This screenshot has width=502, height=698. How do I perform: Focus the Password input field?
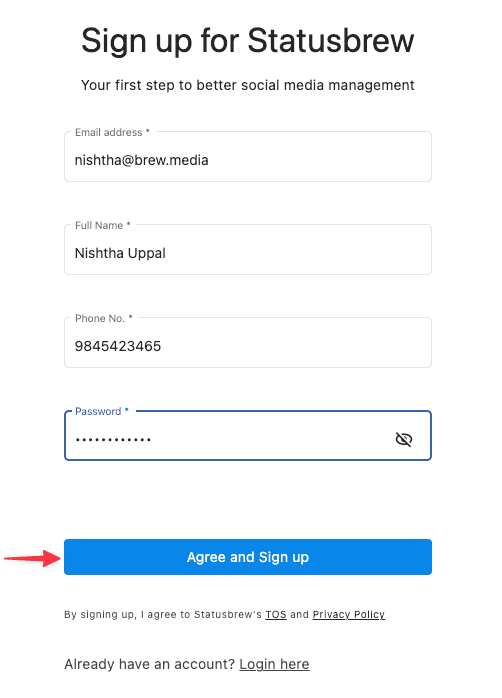click(x=248, y=436)
